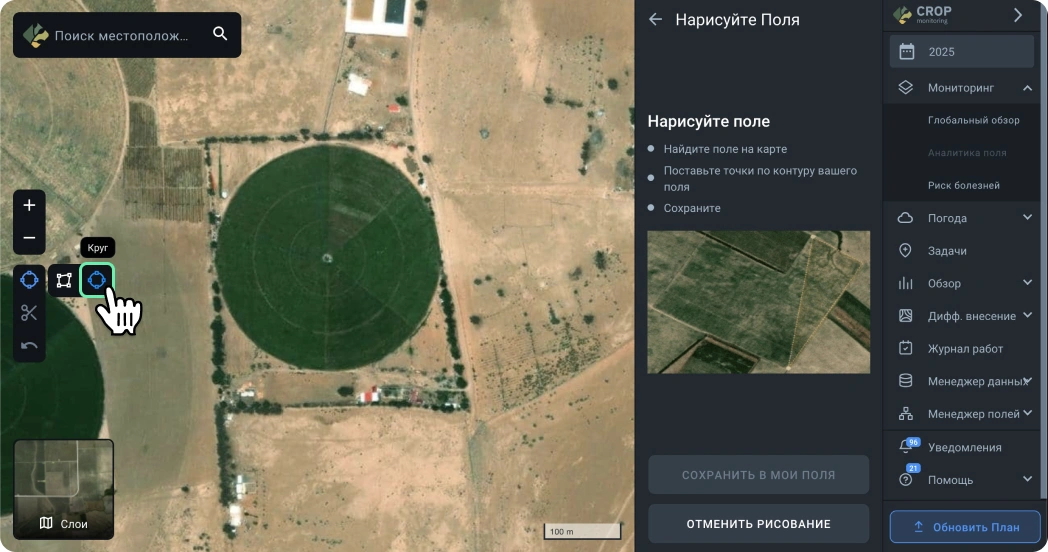Click the Отменить рисование button
Screen dimensions: 1048x552
coord(758,524)
